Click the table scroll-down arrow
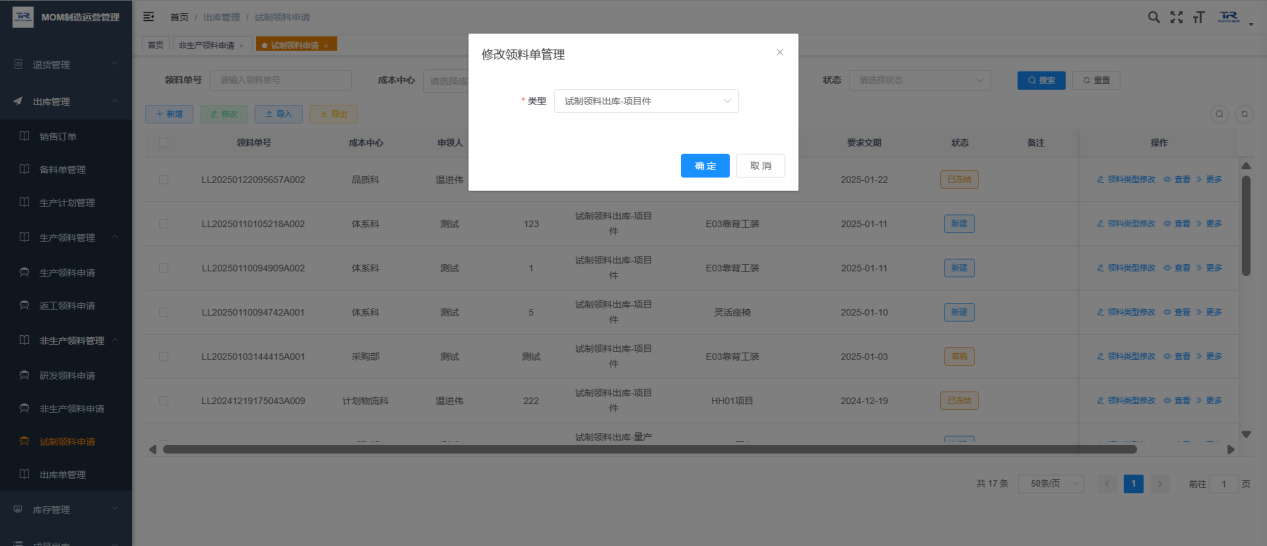The width and height of the screenshot is (1267, 546). pos(1246,434)
